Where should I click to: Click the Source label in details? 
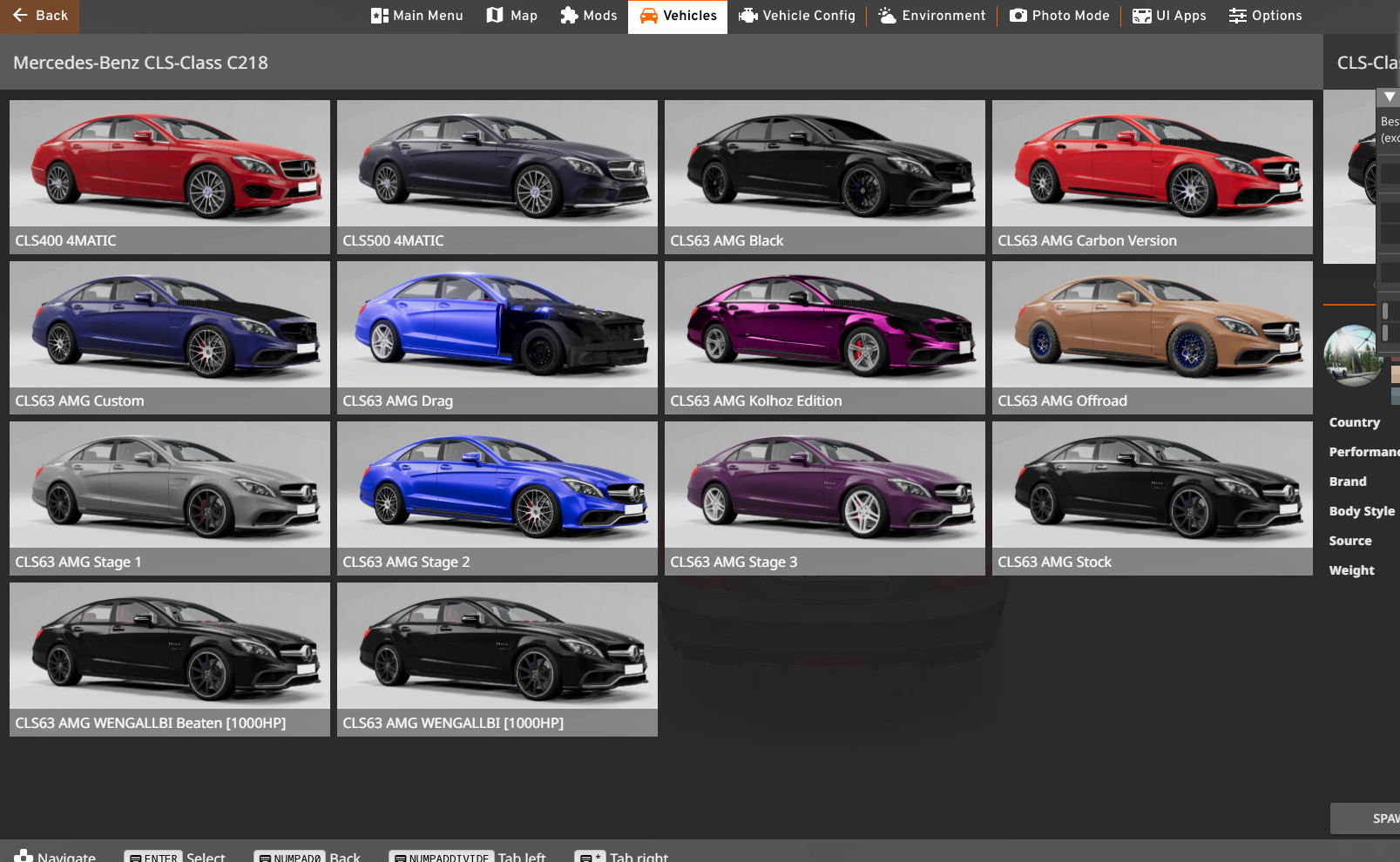1350,541
